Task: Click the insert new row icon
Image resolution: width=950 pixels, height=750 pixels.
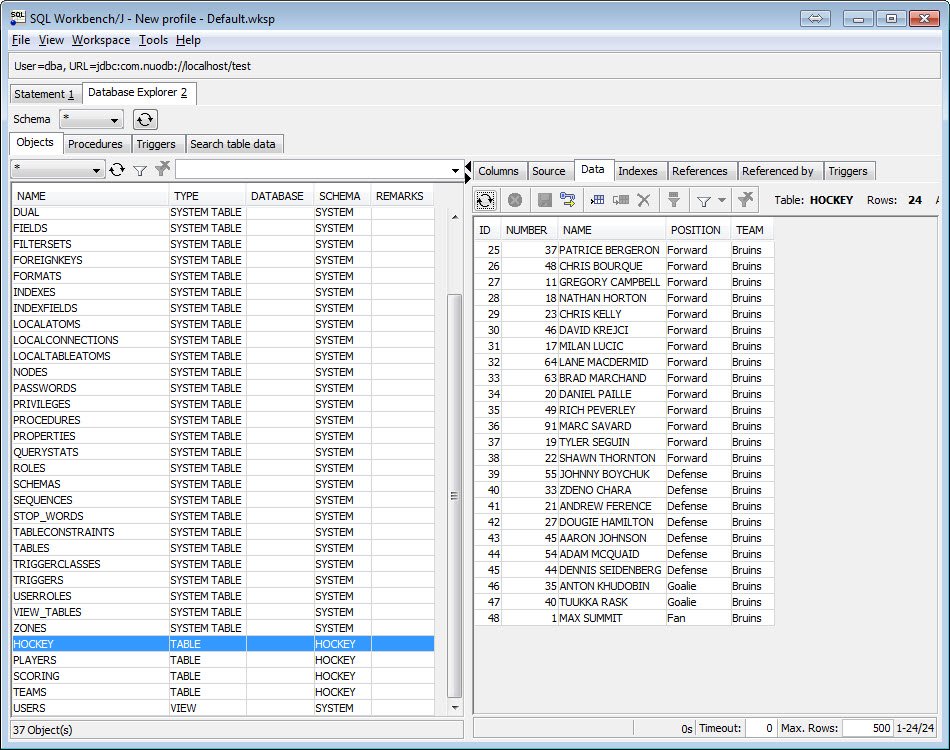Action: [x=597, y=199]
